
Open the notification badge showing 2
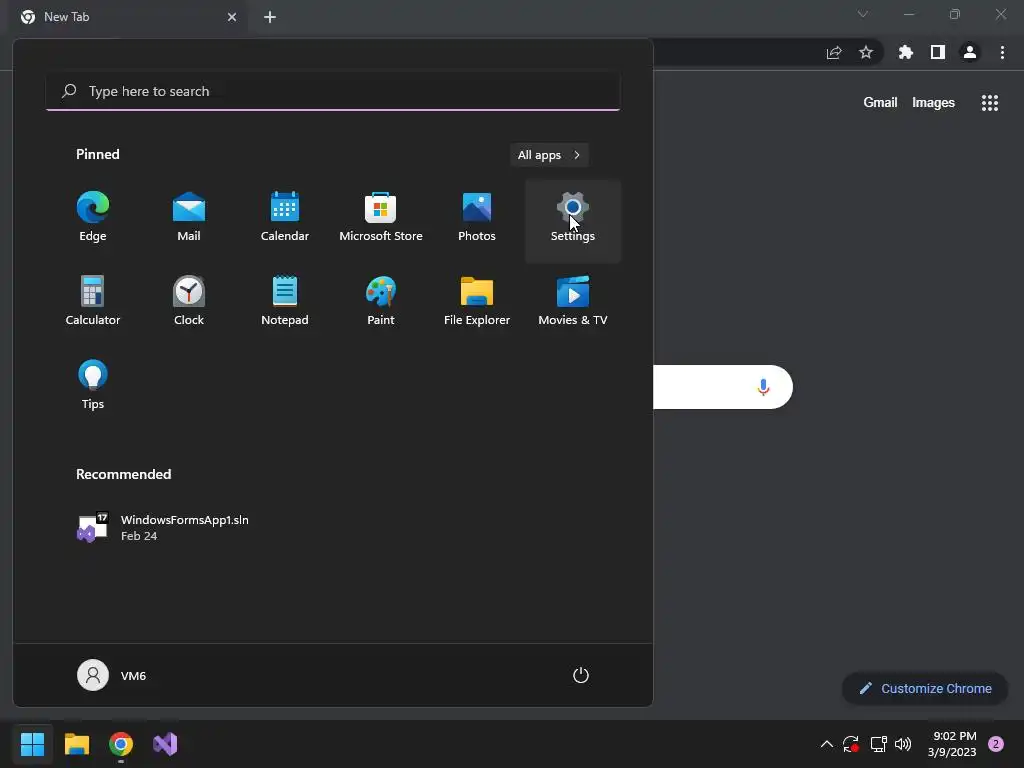pos(996,744)
